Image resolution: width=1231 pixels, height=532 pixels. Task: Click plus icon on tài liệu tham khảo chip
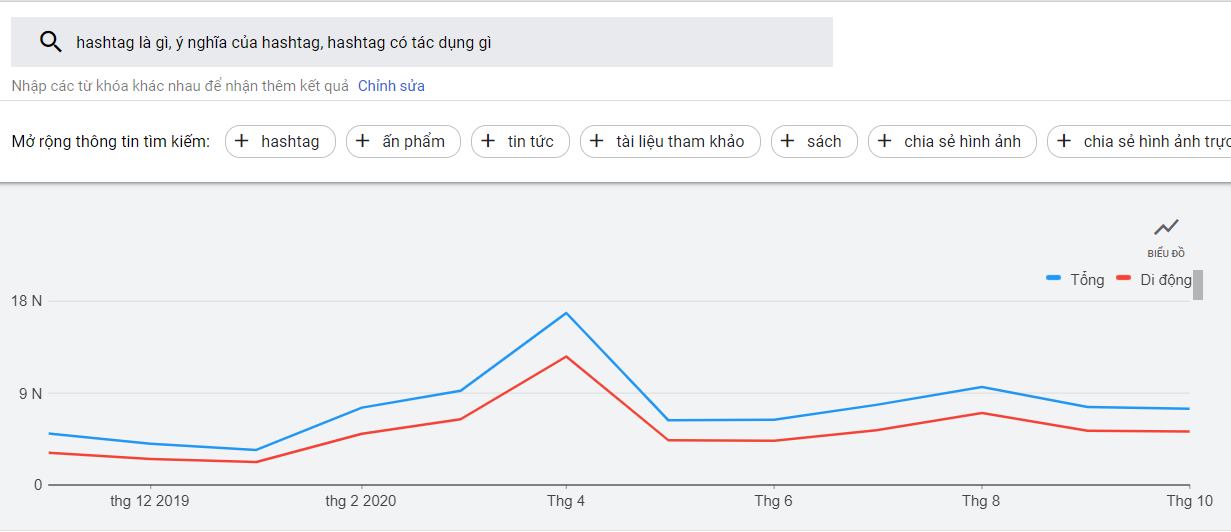pos(597,141)
